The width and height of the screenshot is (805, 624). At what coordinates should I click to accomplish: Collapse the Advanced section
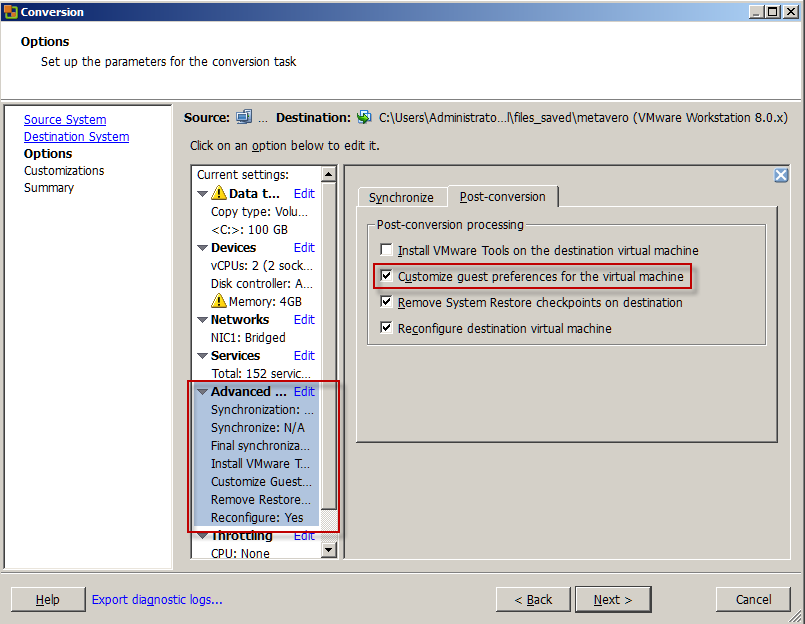click(x=203, y=392)
